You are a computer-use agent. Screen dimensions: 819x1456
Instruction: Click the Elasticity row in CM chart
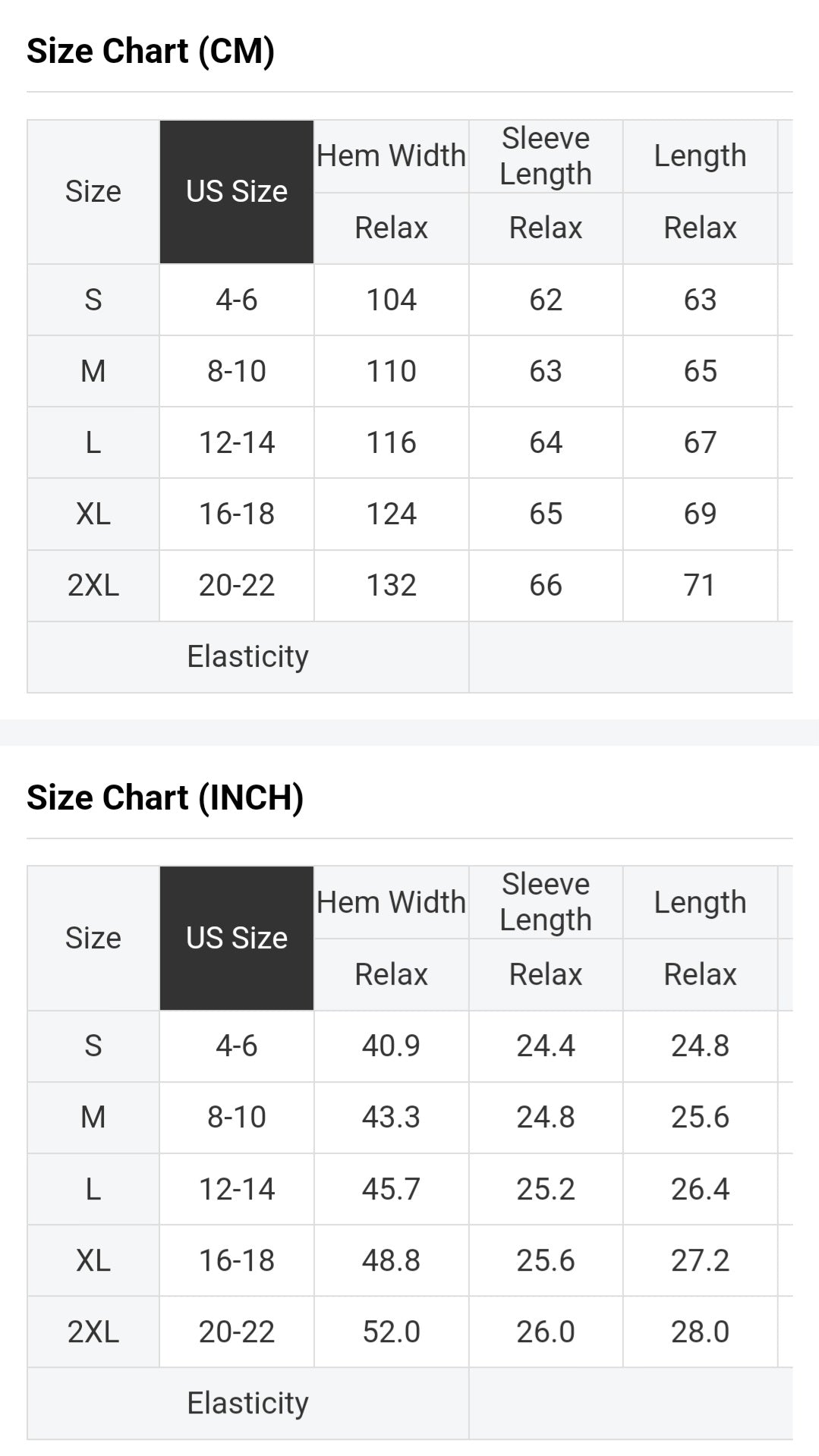coord(247,657)
